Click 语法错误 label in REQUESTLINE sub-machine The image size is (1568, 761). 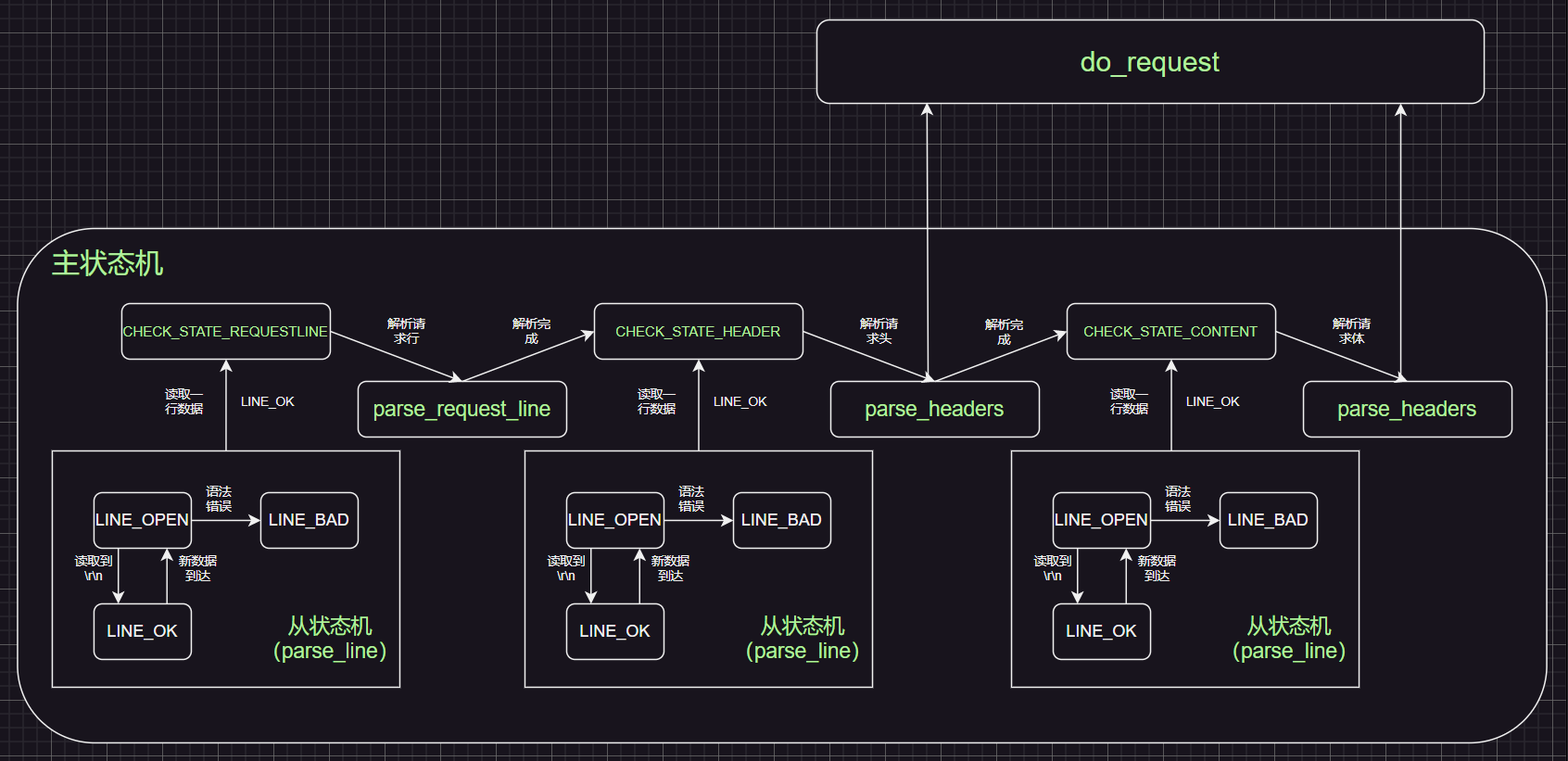[219, 499]
